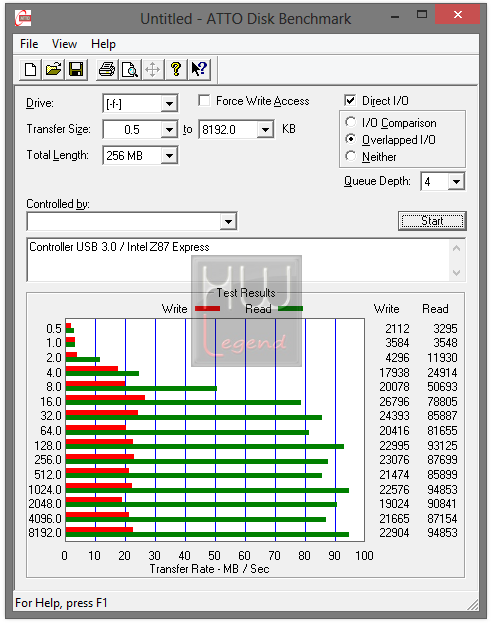Click the Read value 11930

[x=442, y=358]
